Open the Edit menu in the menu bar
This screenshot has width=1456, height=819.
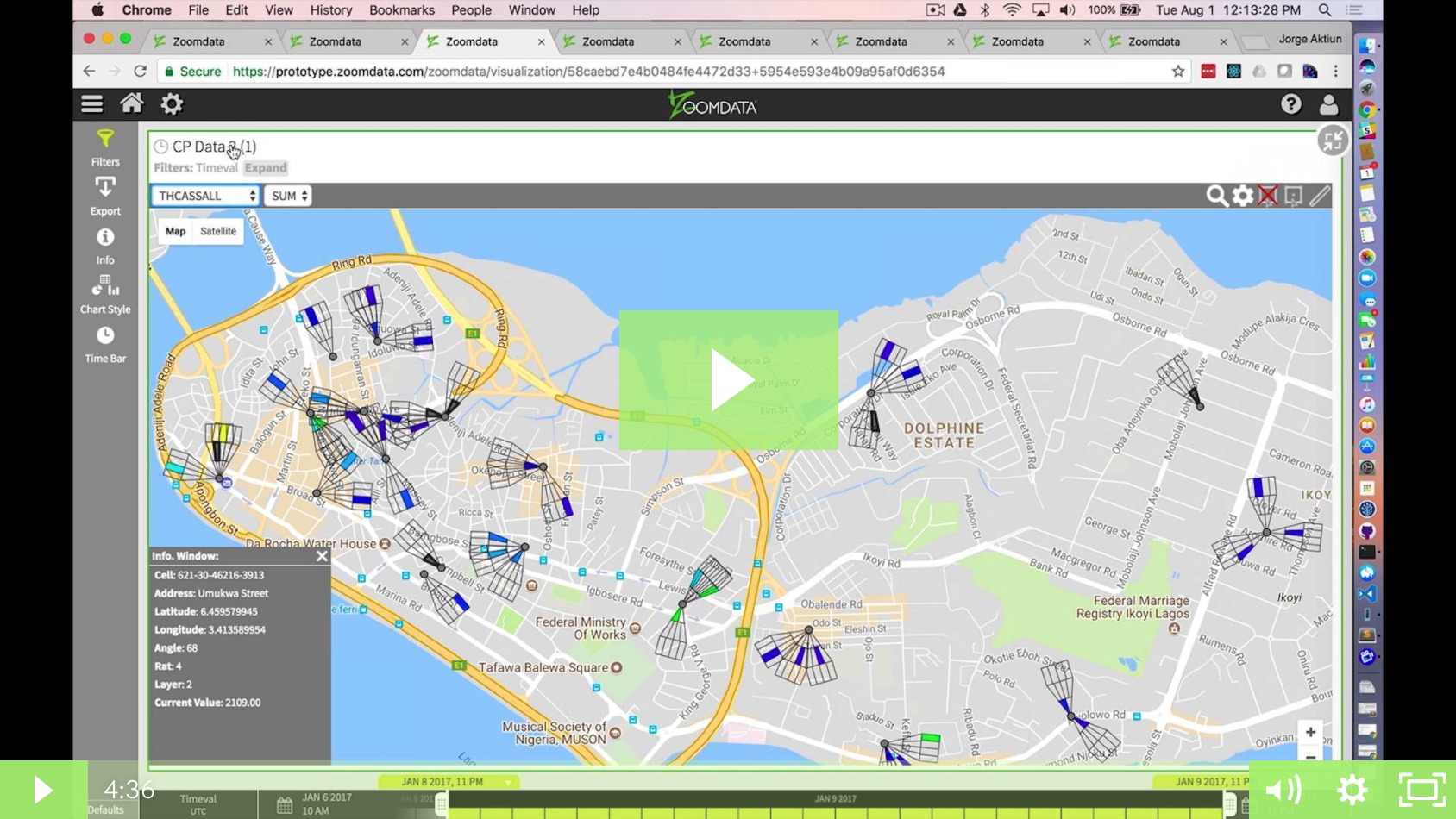coord(236,10)
